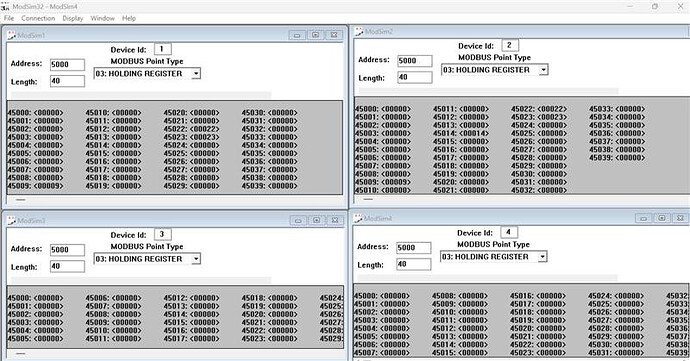The height and width of the screenshot is (361, 690).
Task: Open MODBUS Point Type dropdown in ModSim1
Action: (196, 74)
